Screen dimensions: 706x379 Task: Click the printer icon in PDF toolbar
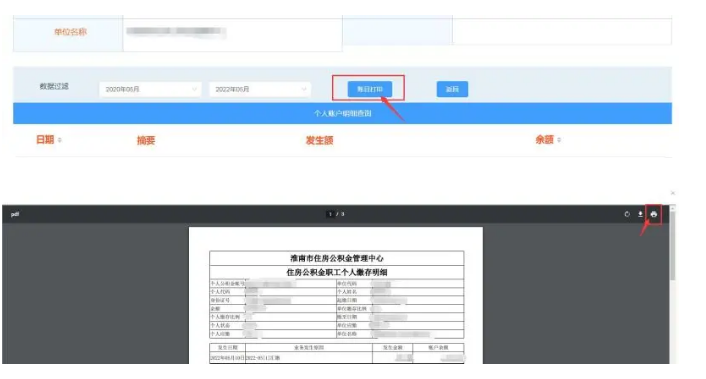click(653, 214)
